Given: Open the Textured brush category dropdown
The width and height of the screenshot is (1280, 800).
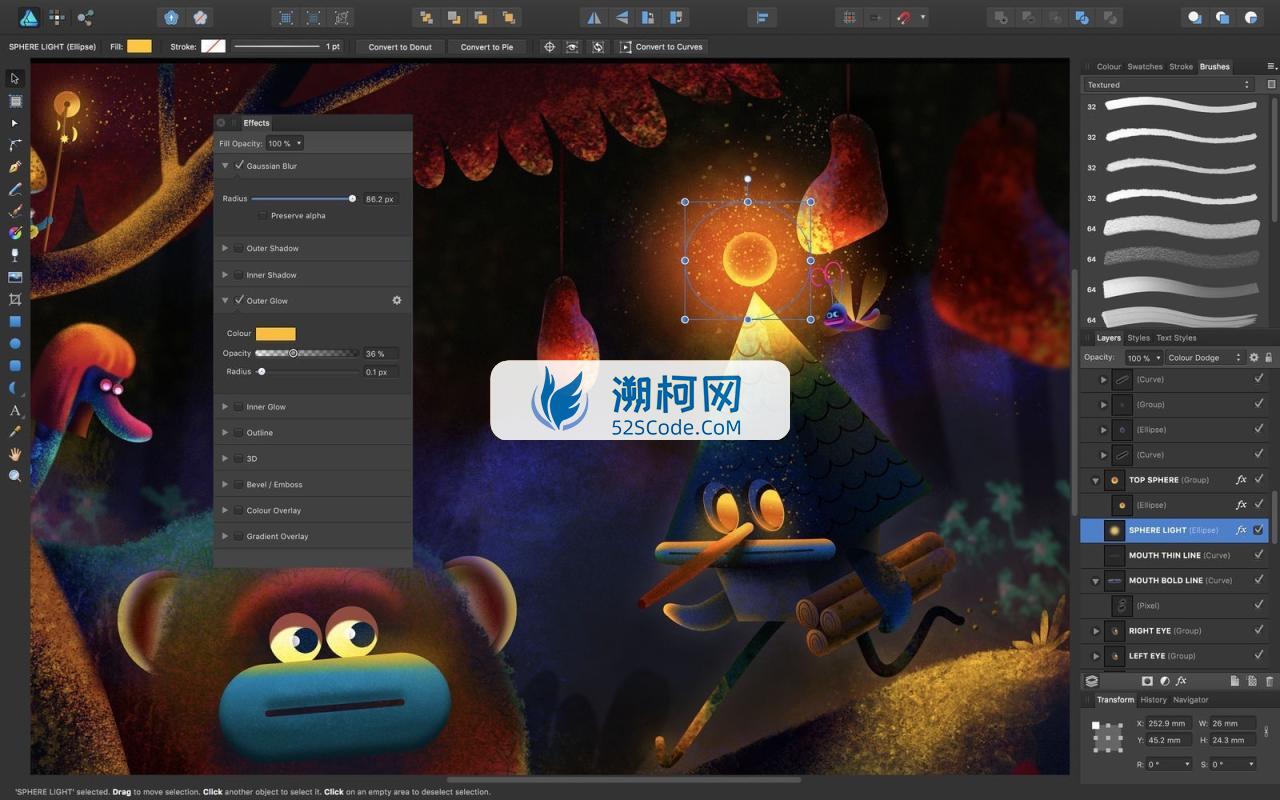Looking at the screenshot, I should point(1168,85).
